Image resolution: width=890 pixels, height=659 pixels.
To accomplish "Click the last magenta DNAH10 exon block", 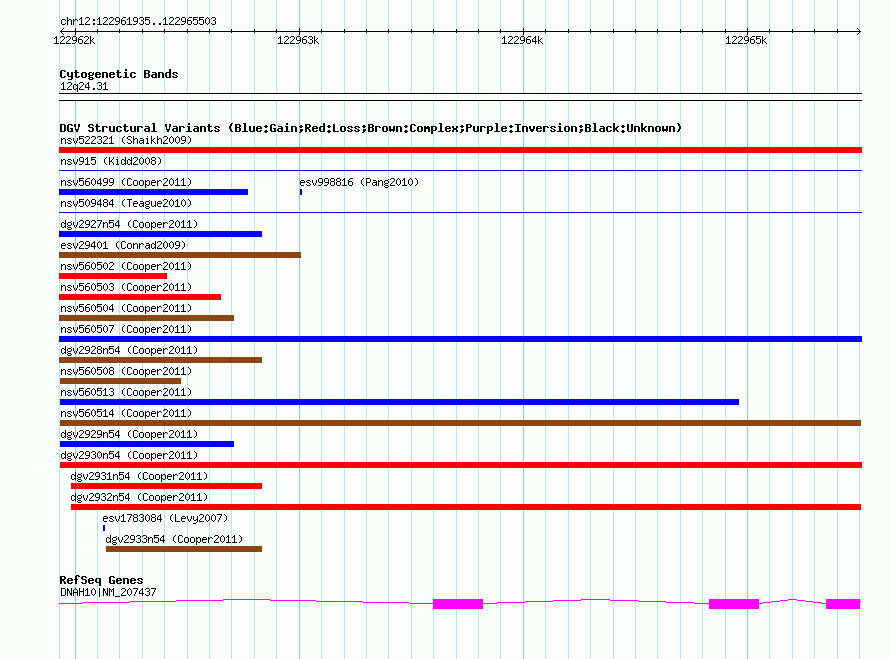I will click(x=843, y=604).
